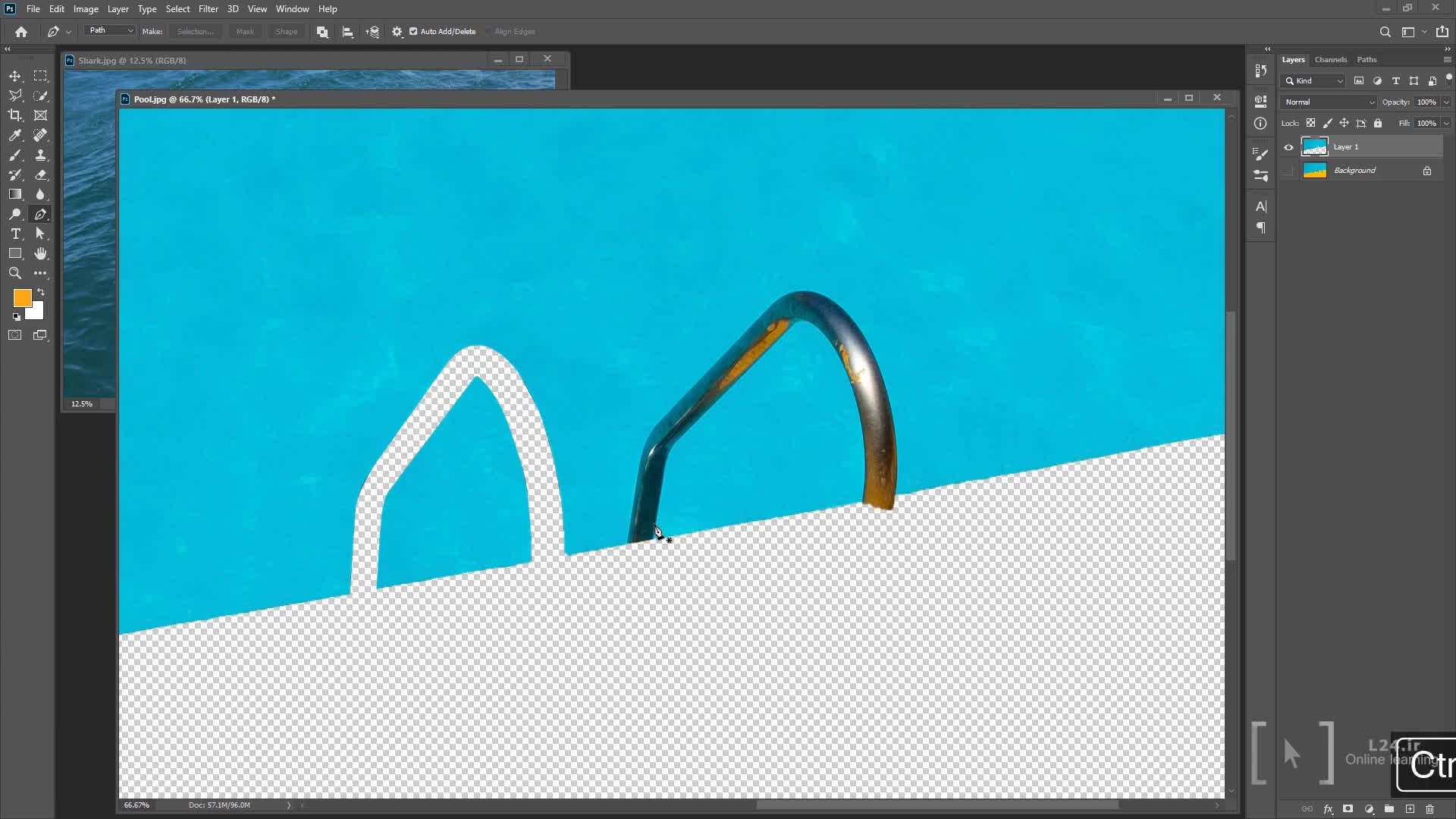1456x819 pixels.
Task: Uncheck the Auto Add/Delete checkbox
Action: tap(413, 32)
